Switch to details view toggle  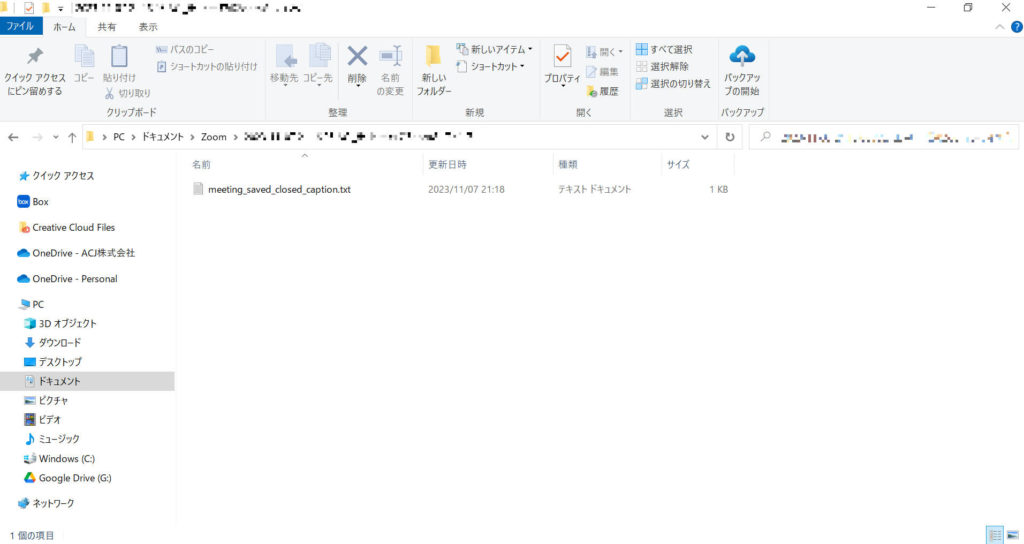tap(995, 535)
